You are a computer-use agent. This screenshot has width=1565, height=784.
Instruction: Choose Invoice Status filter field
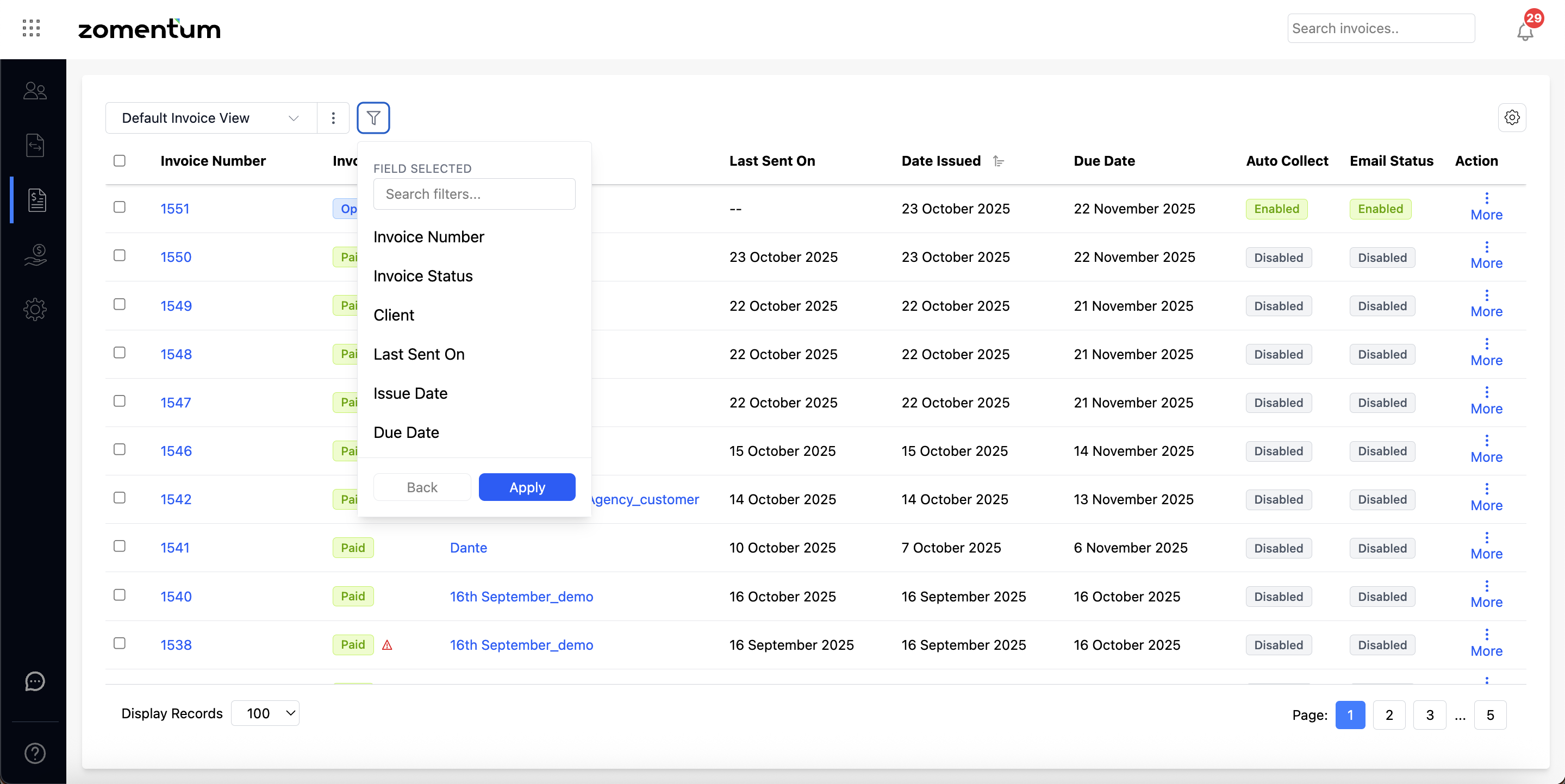(x=422, y=275)
